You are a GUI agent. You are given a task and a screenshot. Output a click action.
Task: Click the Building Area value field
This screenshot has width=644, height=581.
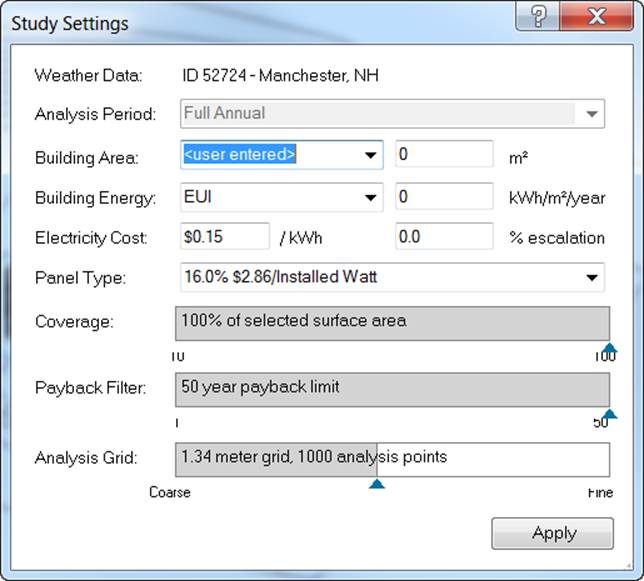tap(444, 154)
